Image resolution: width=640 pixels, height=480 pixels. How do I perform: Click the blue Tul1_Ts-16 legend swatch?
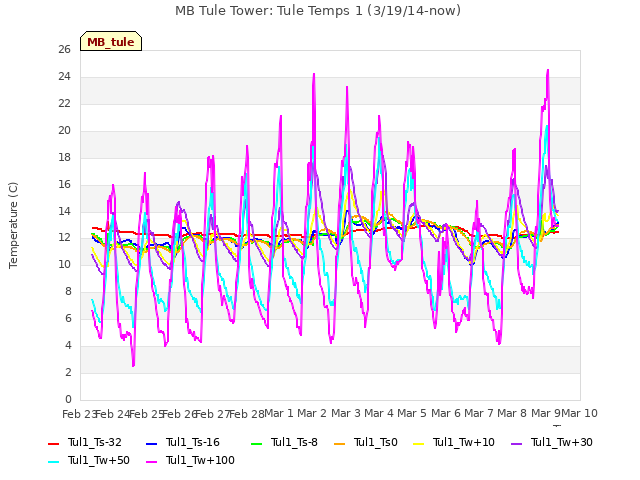click(x=151, y=444)
